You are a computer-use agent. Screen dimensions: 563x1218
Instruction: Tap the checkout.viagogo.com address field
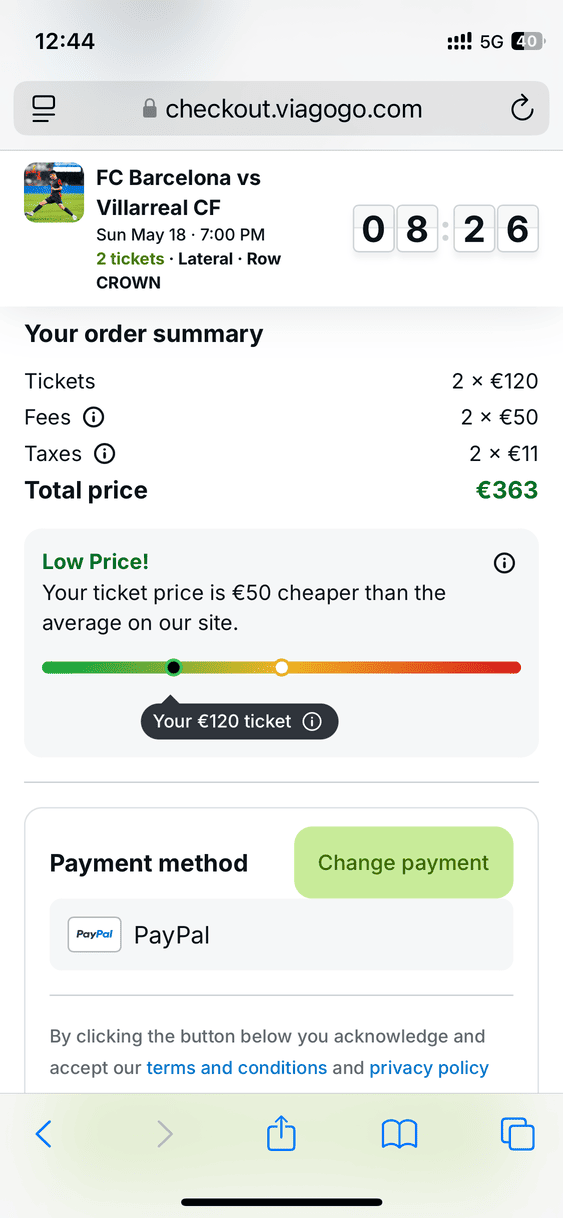281,108
